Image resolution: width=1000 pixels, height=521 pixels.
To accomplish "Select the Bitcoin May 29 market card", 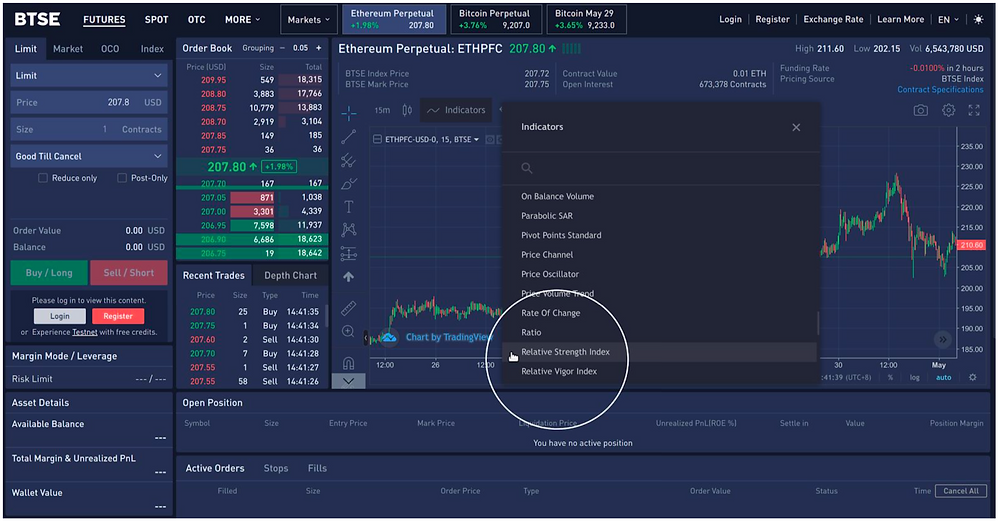I will pos(584,19).
